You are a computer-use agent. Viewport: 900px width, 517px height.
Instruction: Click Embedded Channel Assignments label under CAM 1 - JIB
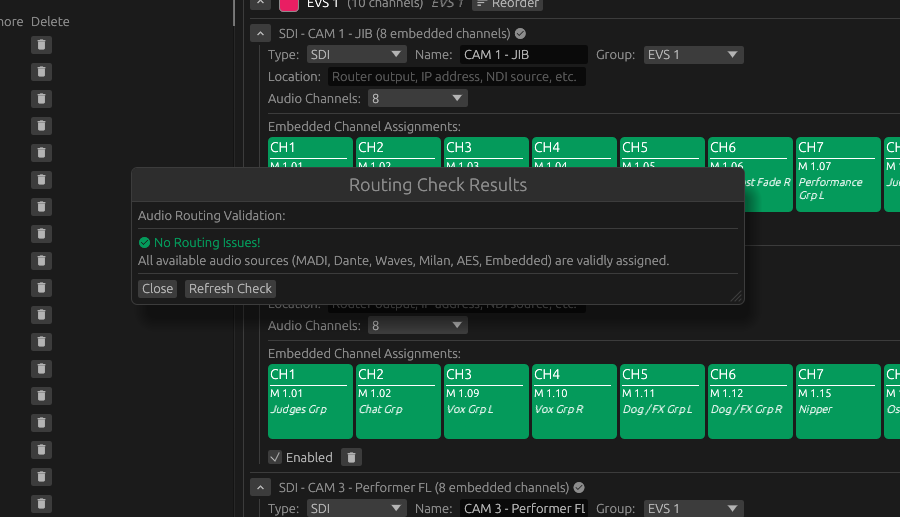[x=364, y=126]
